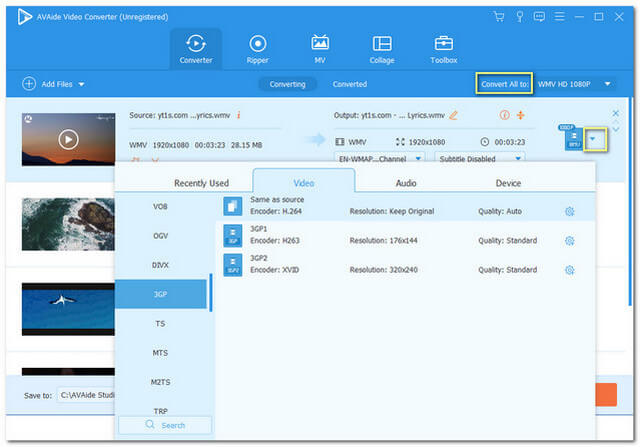This screenshot has width=640, height=447.
Task: Click the Quality: Auto text
Action: point(500,211)
